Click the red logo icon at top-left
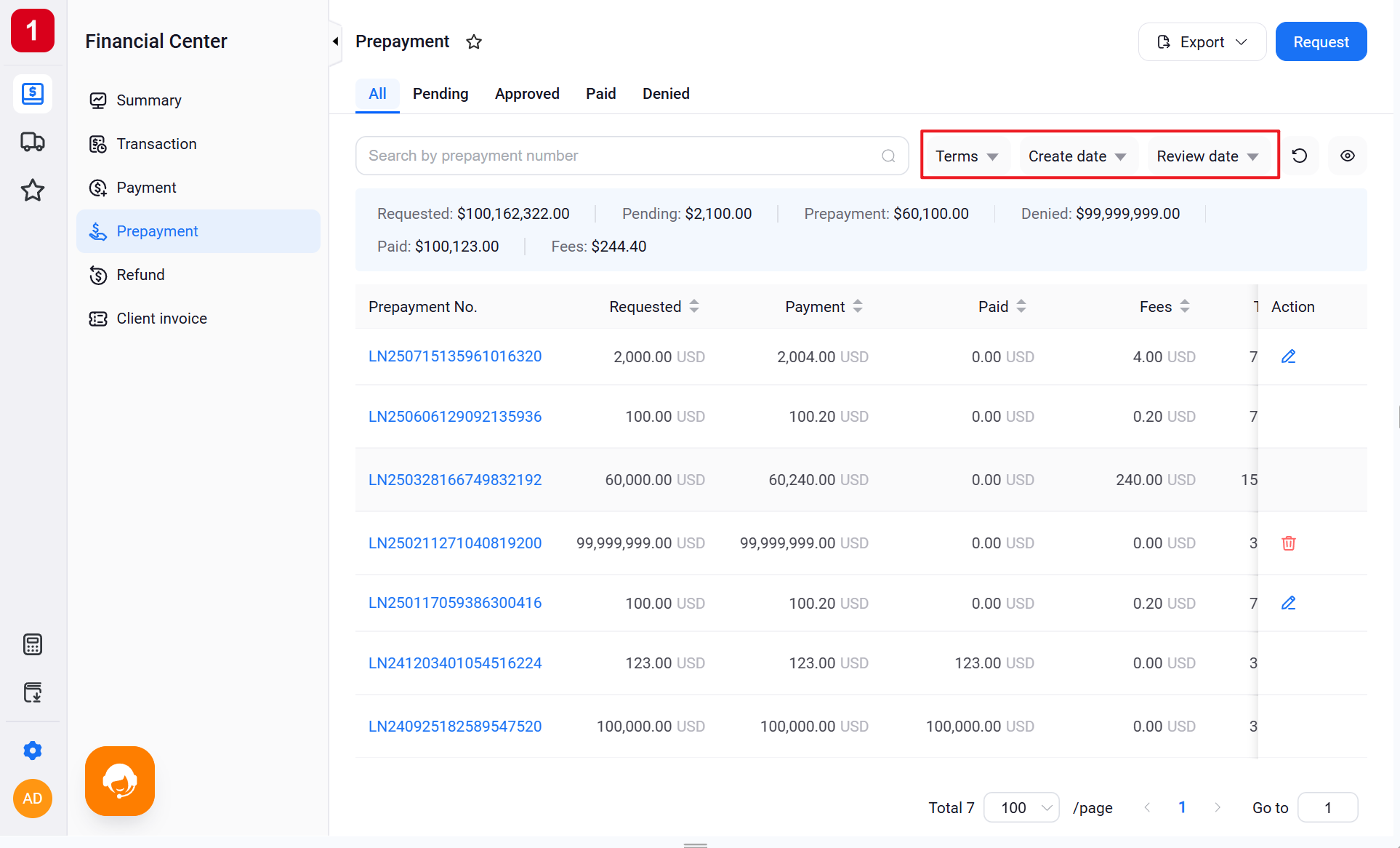 pyautogui.click(x=33, y=31)
